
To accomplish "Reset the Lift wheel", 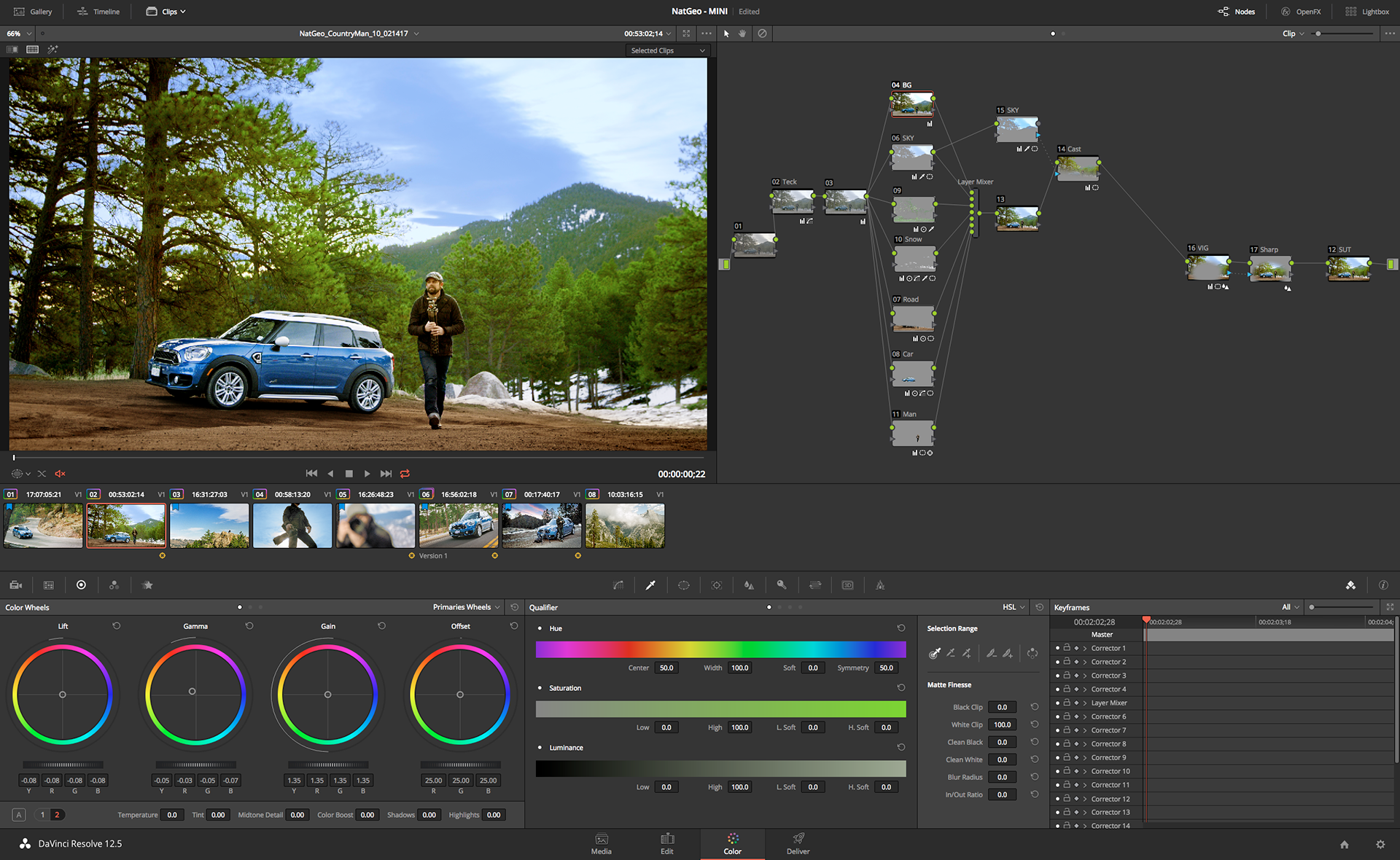I will [116, 626].
